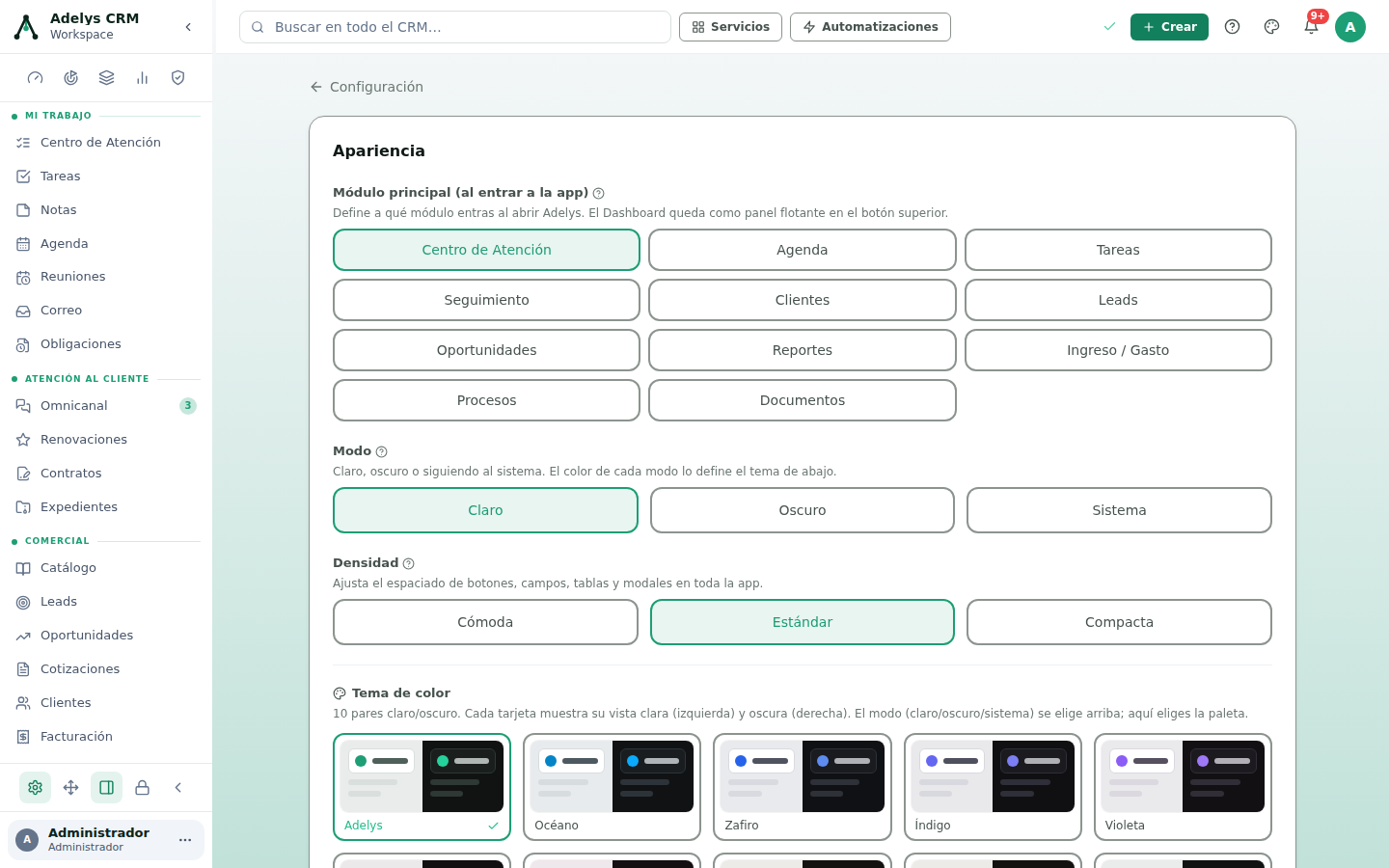
Task: Go back to Configuración
Action: click(367, 87)
